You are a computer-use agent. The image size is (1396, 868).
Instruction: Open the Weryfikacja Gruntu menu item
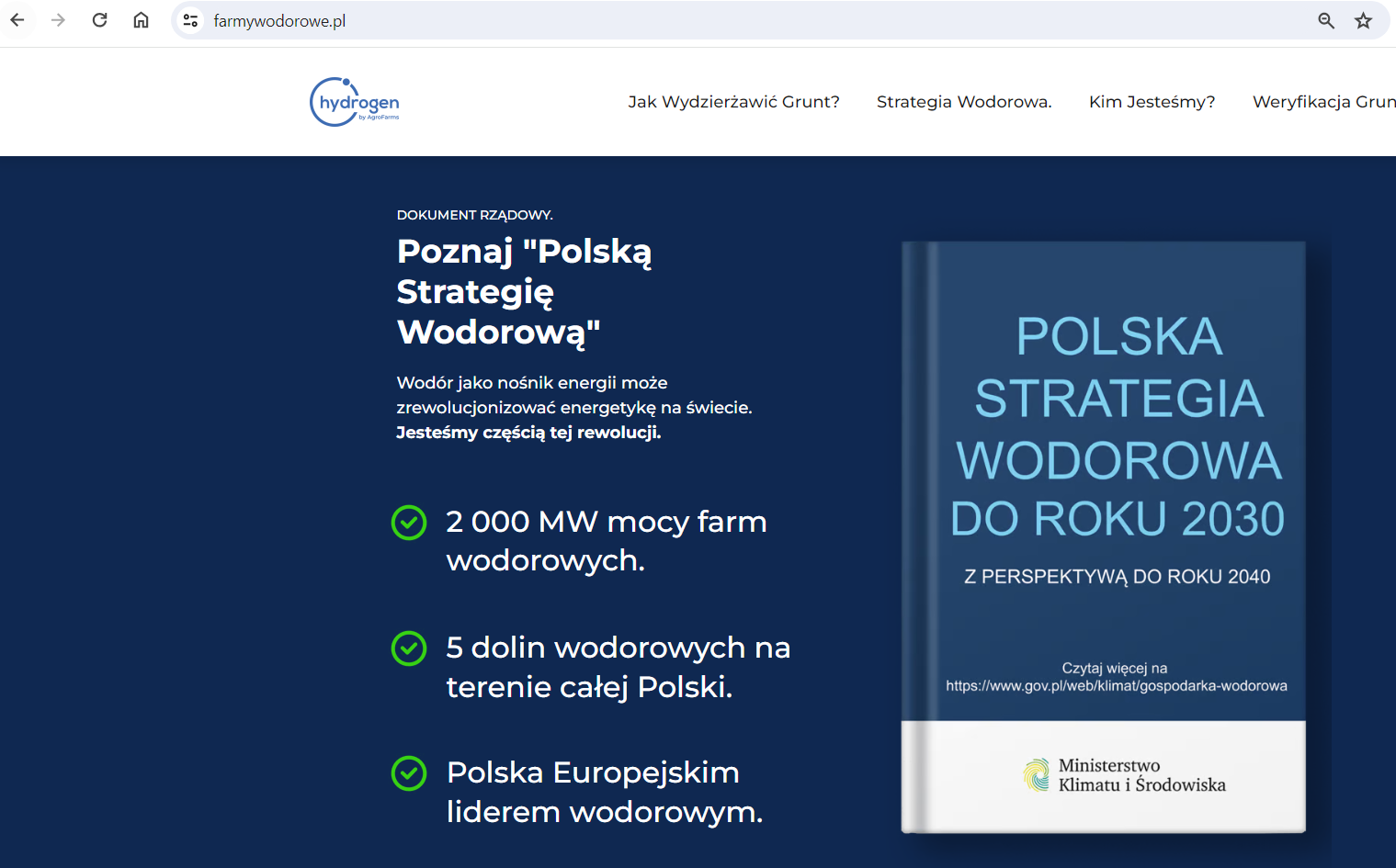1324,102
